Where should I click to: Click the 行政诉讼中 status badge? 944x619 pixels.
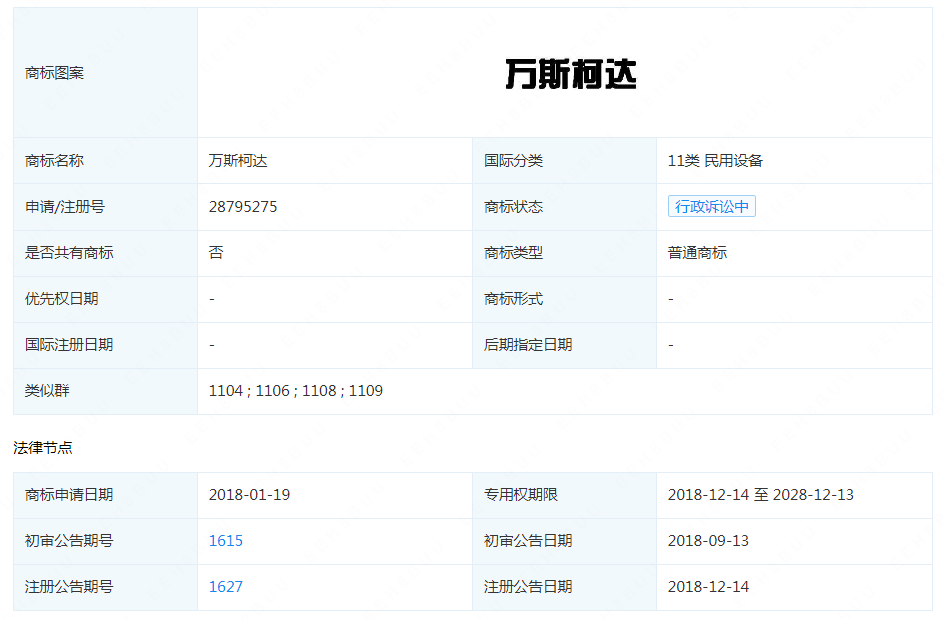pyautogui.click(x=712, y=207)
